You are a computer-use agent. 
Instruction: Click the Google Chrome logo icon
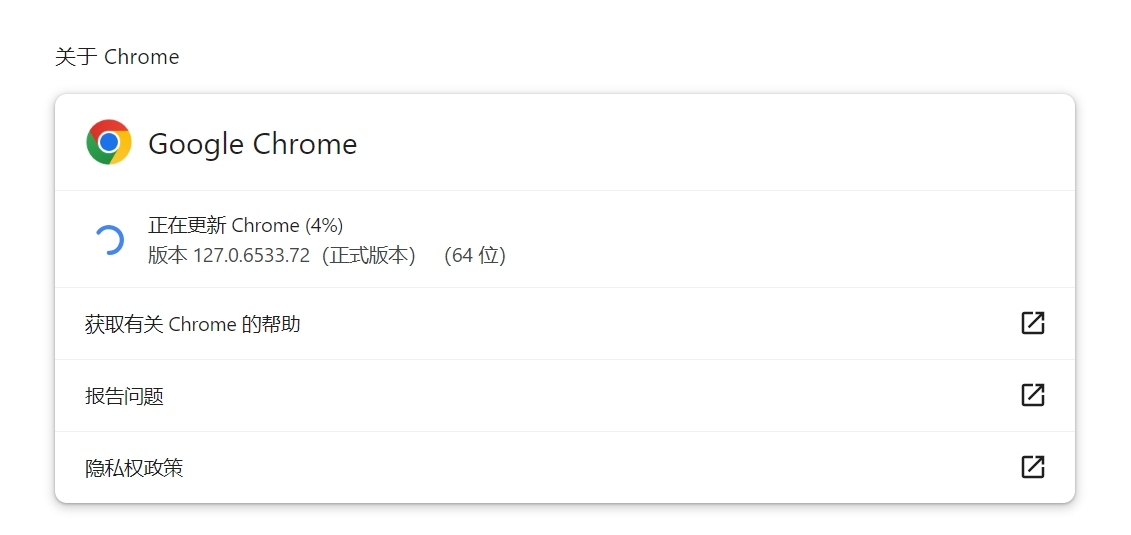[x=109, y=142]
